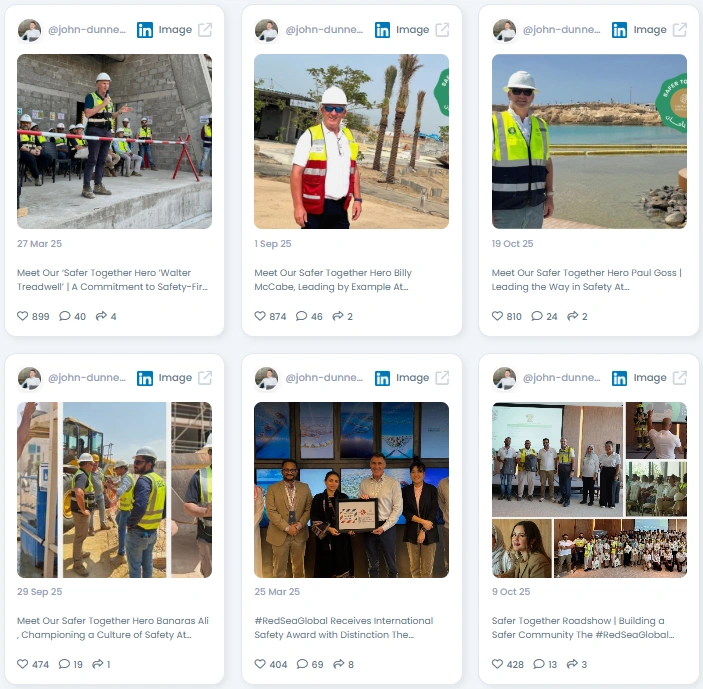Click share icon on Banaras Ali post

coord(97,664)
